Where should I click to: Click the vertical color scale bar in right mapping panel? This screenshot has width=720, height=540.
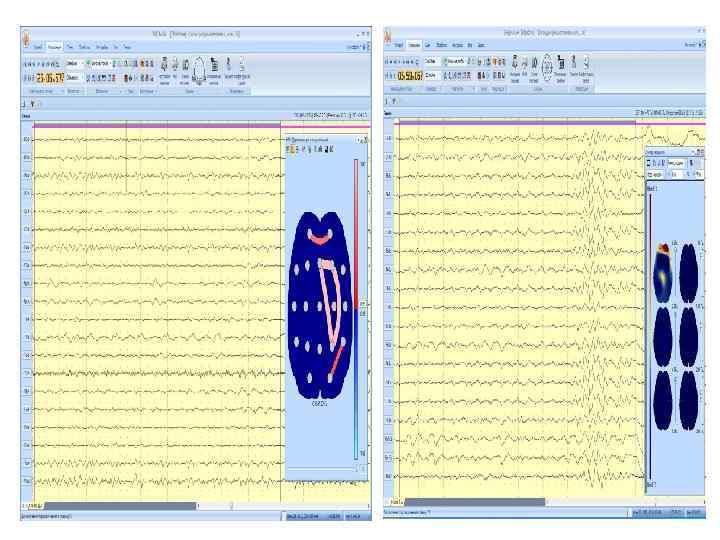click(650, 336)
